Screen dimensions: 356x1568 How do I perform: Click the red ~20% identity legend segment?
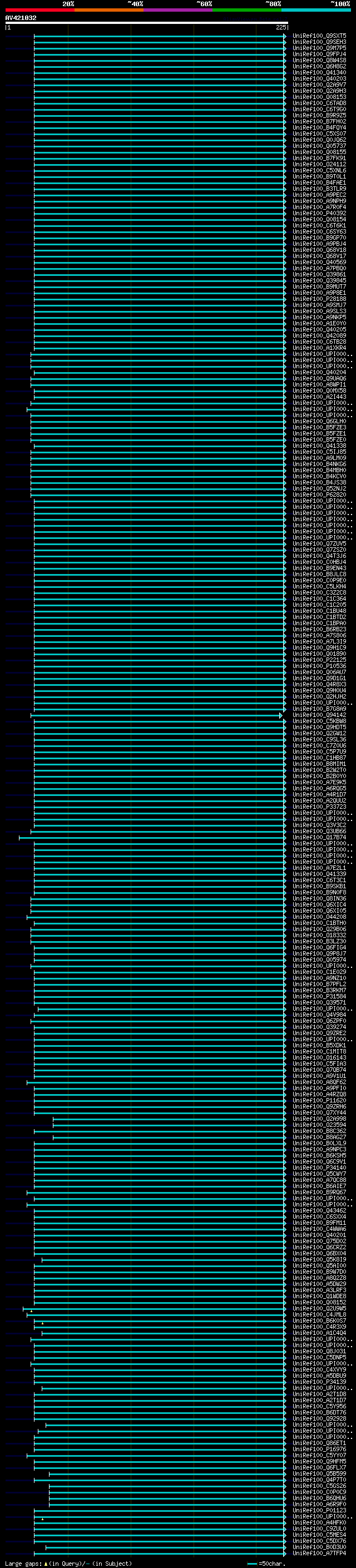point(39,10)
